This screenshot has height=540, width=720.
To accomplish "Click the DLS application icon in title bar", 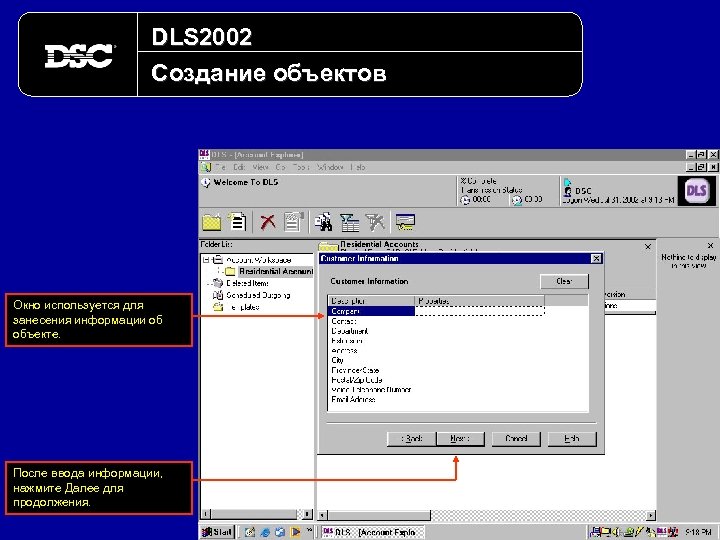I will 204,154.
